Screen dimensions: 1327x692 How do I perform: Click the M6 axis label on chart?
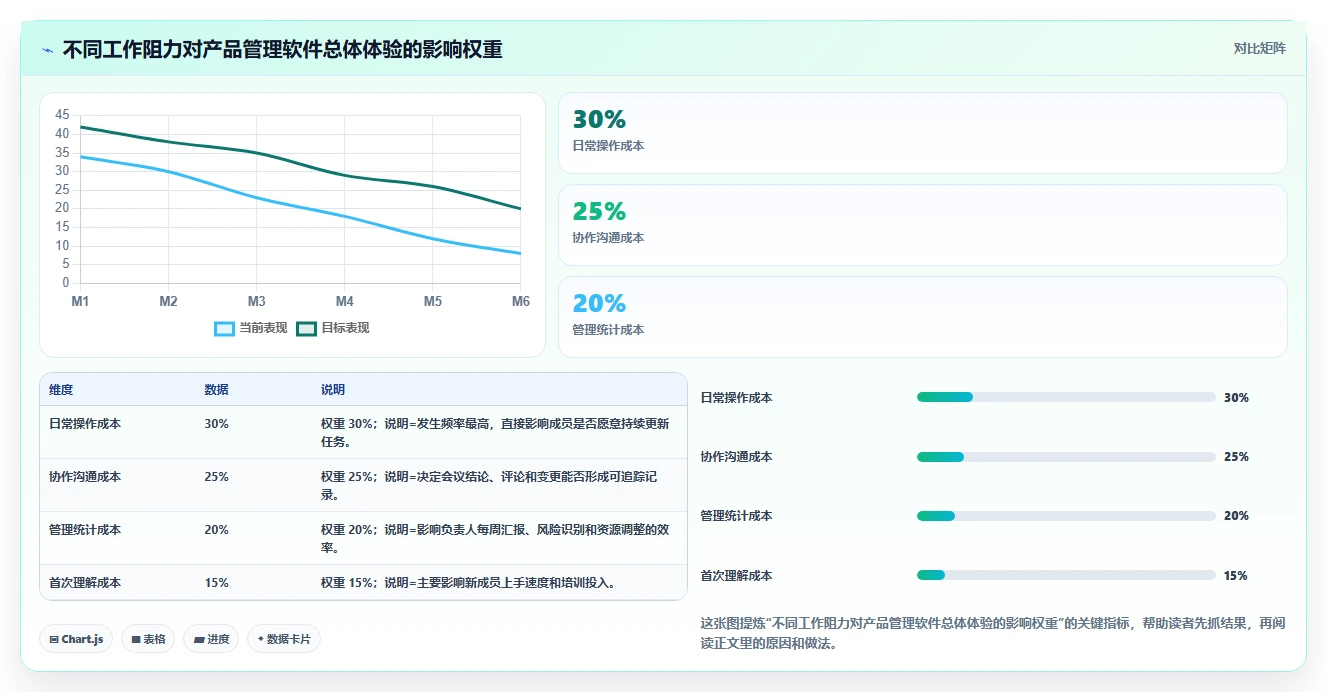[x=520, y=301]
